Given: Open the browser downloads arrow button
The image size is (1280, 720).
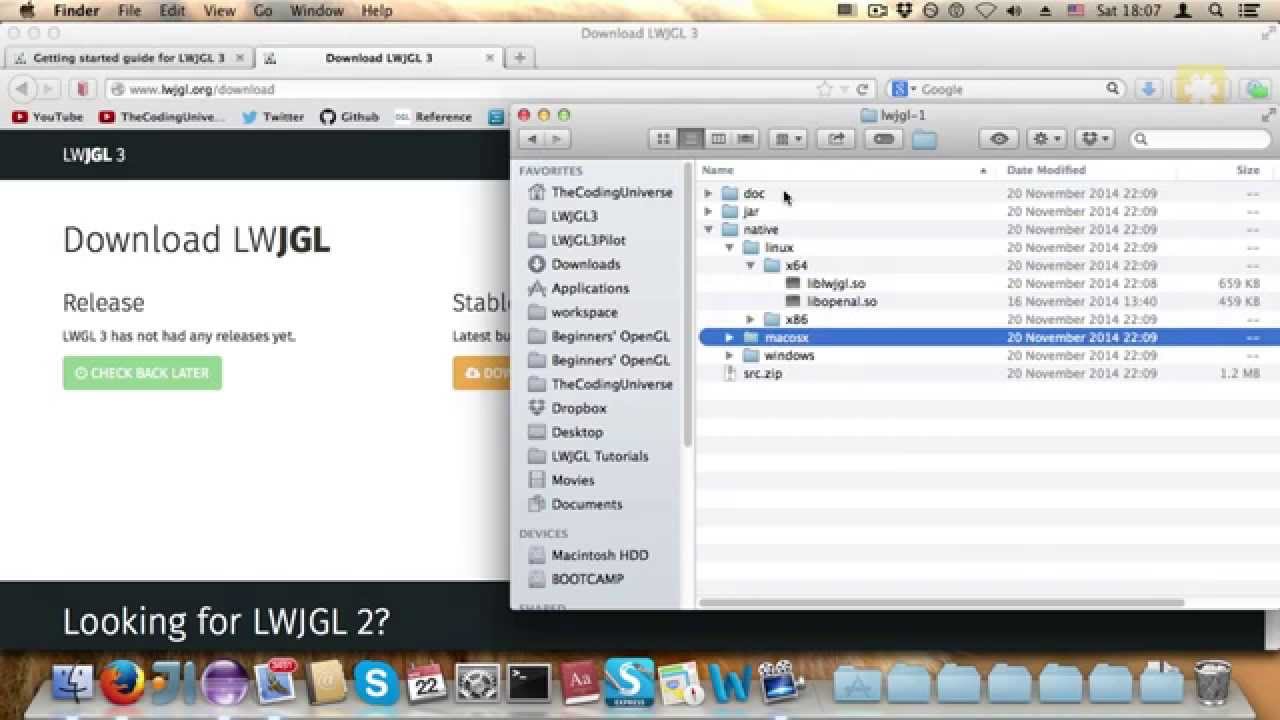Looking at the screenshot, I should [1149, 89].
